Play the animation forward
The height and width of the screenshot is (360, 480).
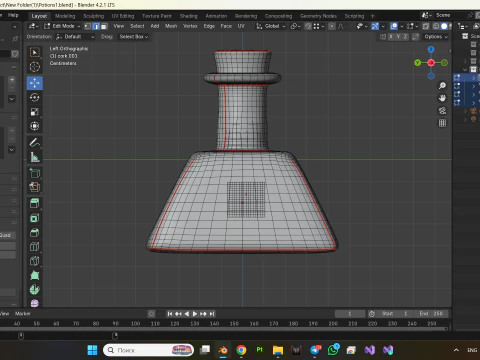(x=195, y=314)
